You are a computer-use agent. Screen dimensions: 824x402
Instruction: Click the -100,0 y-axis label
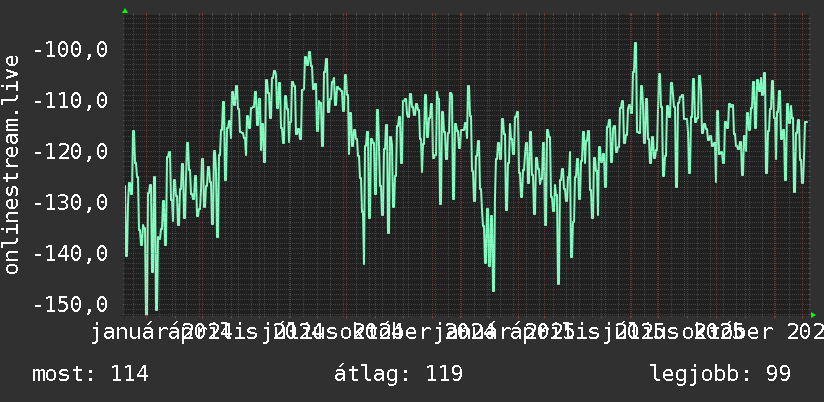[x=70, y=50]
